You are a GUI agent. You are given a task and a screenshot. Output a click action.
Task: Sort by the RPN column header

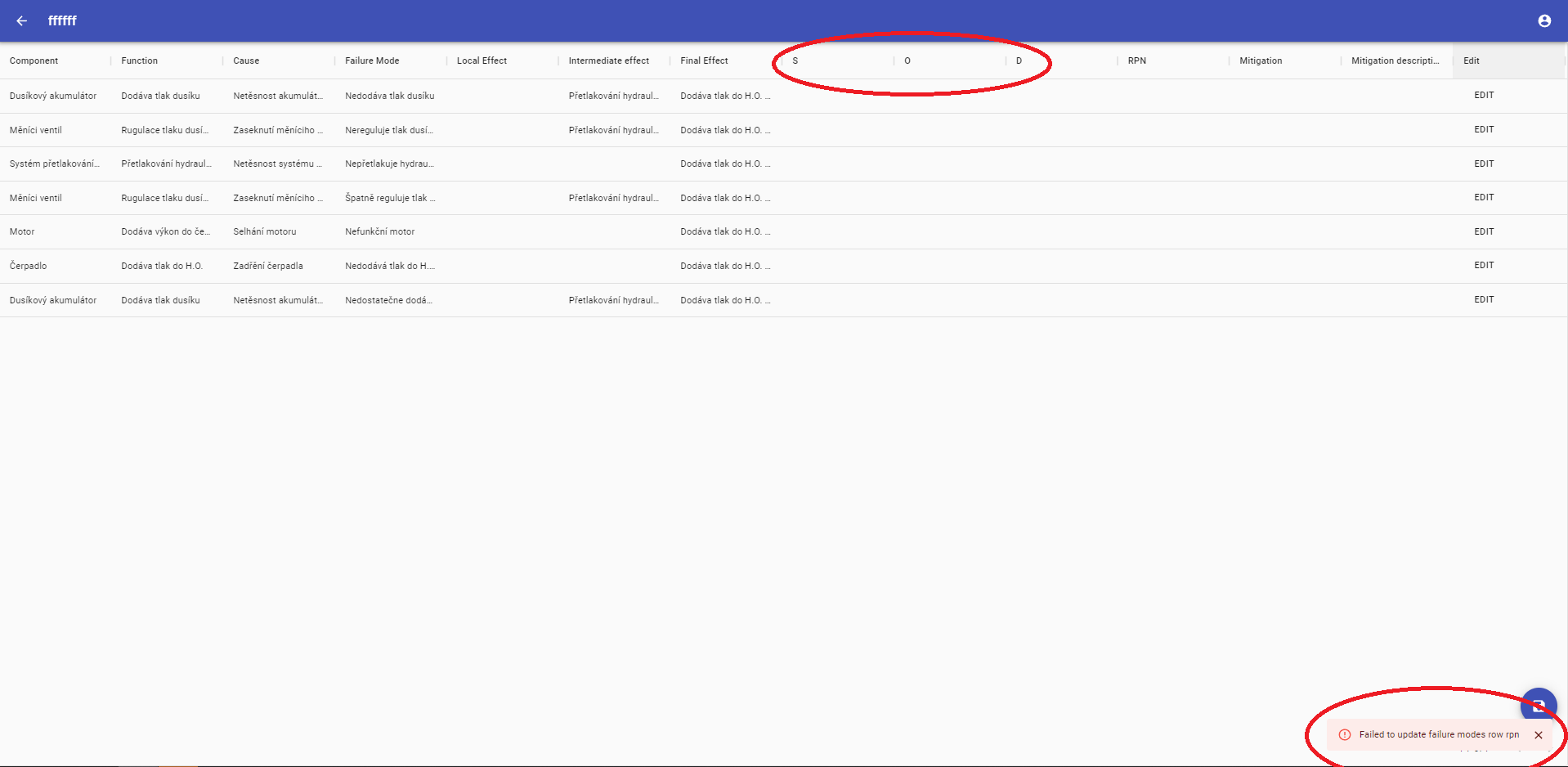coord(1136,61)
